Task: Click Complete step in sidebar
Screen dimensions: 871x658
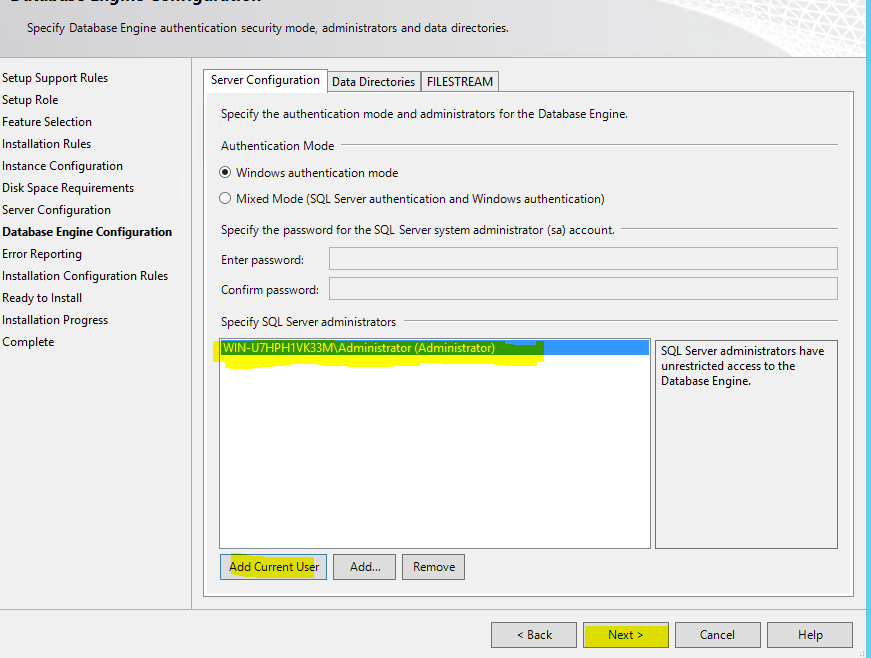Action: point(28,342)
